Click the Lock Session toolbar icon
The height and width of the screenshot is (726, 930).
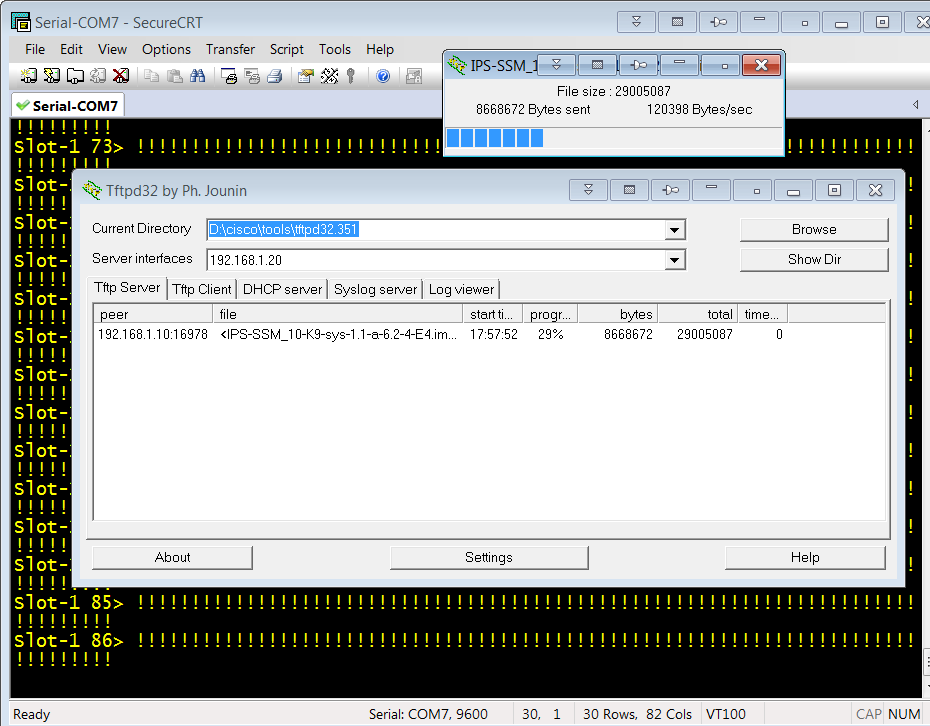(x=414, y=75)
